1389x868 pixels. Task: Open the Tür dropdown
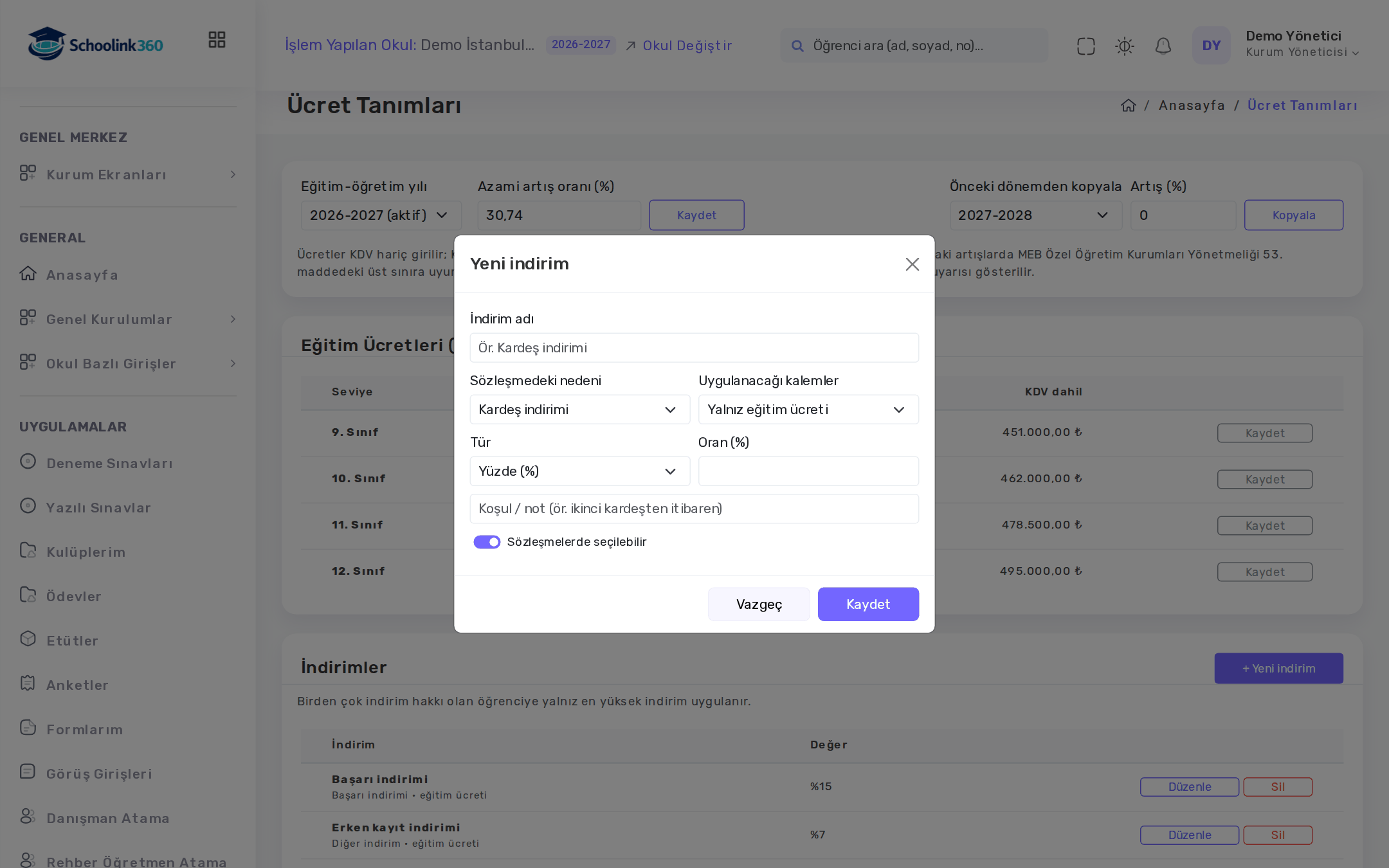[x=580, y=471]
